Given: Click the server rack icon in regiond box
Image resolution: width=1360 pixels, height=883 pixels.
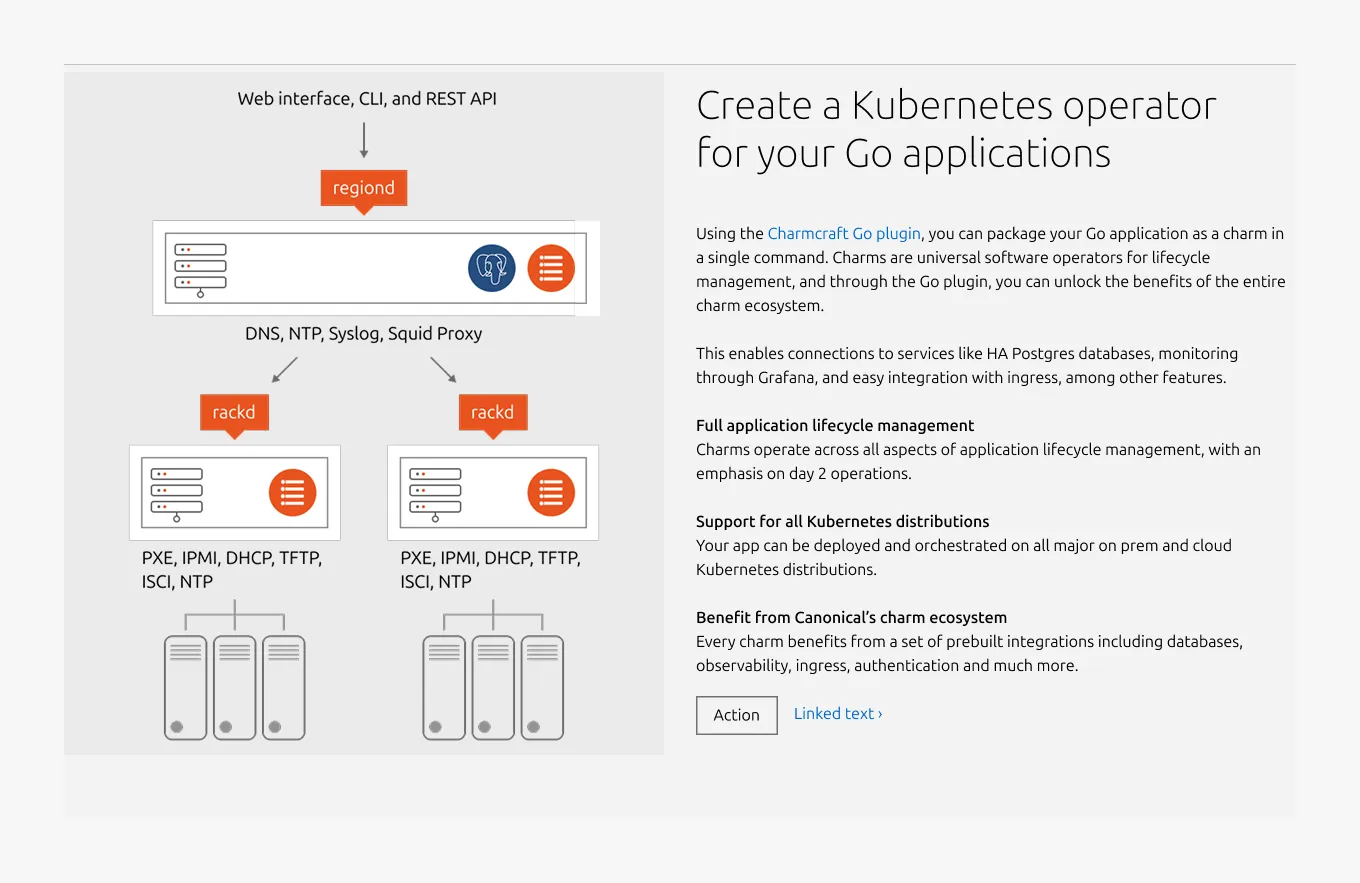Looking at the screenshot, I should (200, 269).
